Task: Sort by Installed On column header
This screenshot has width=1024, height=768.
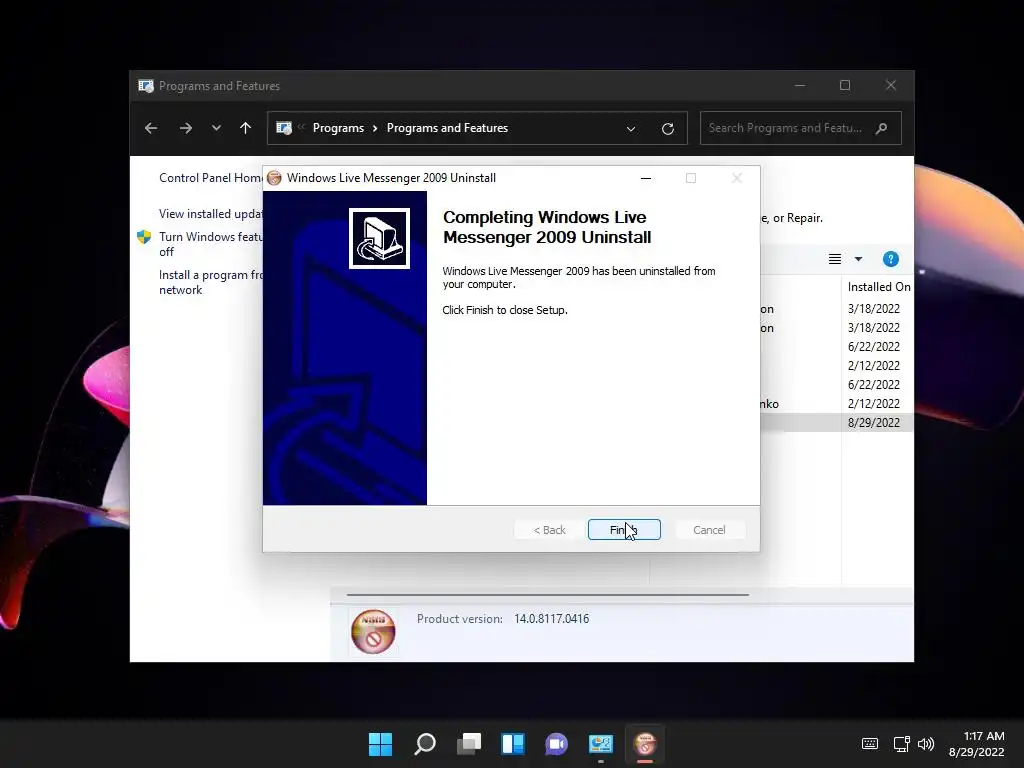Action: [x=878, y=287]
